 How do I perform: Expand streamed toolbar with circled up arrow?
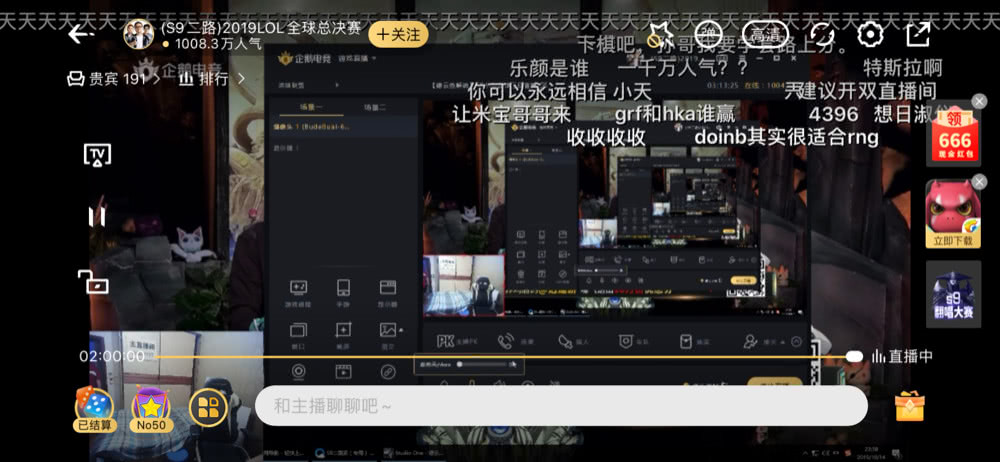click(796, 341)
